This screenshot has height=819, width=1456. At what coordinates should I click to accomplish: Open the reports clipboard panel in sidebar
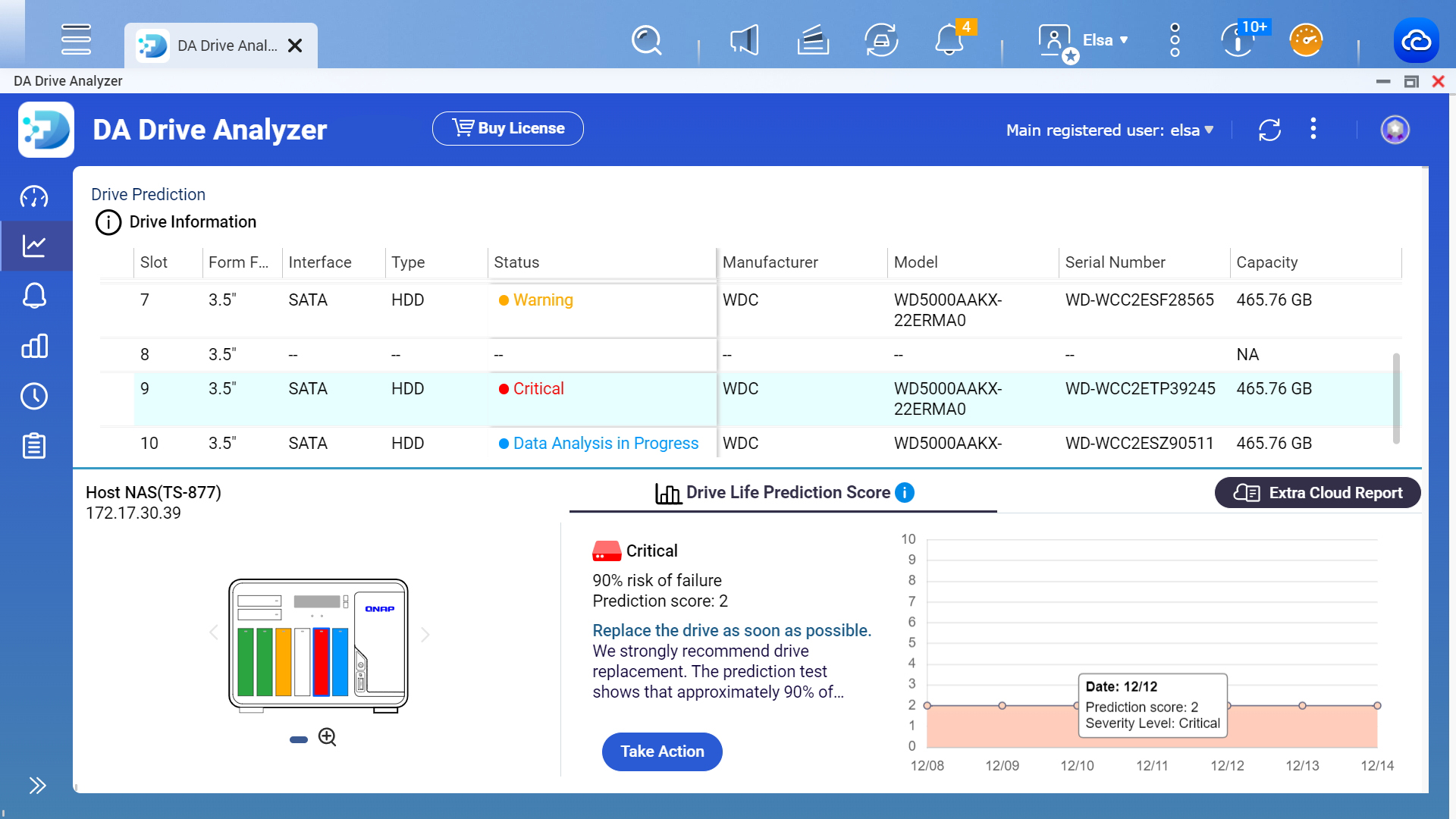tap(36, 446)
